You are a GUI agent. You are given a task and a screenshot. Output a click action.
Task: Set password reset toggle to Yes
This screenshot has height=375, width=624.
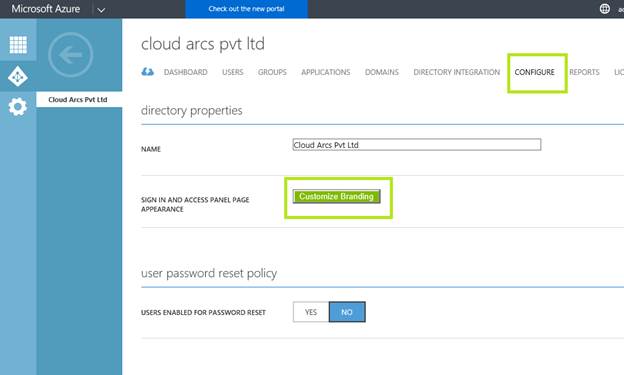(311, 312)
